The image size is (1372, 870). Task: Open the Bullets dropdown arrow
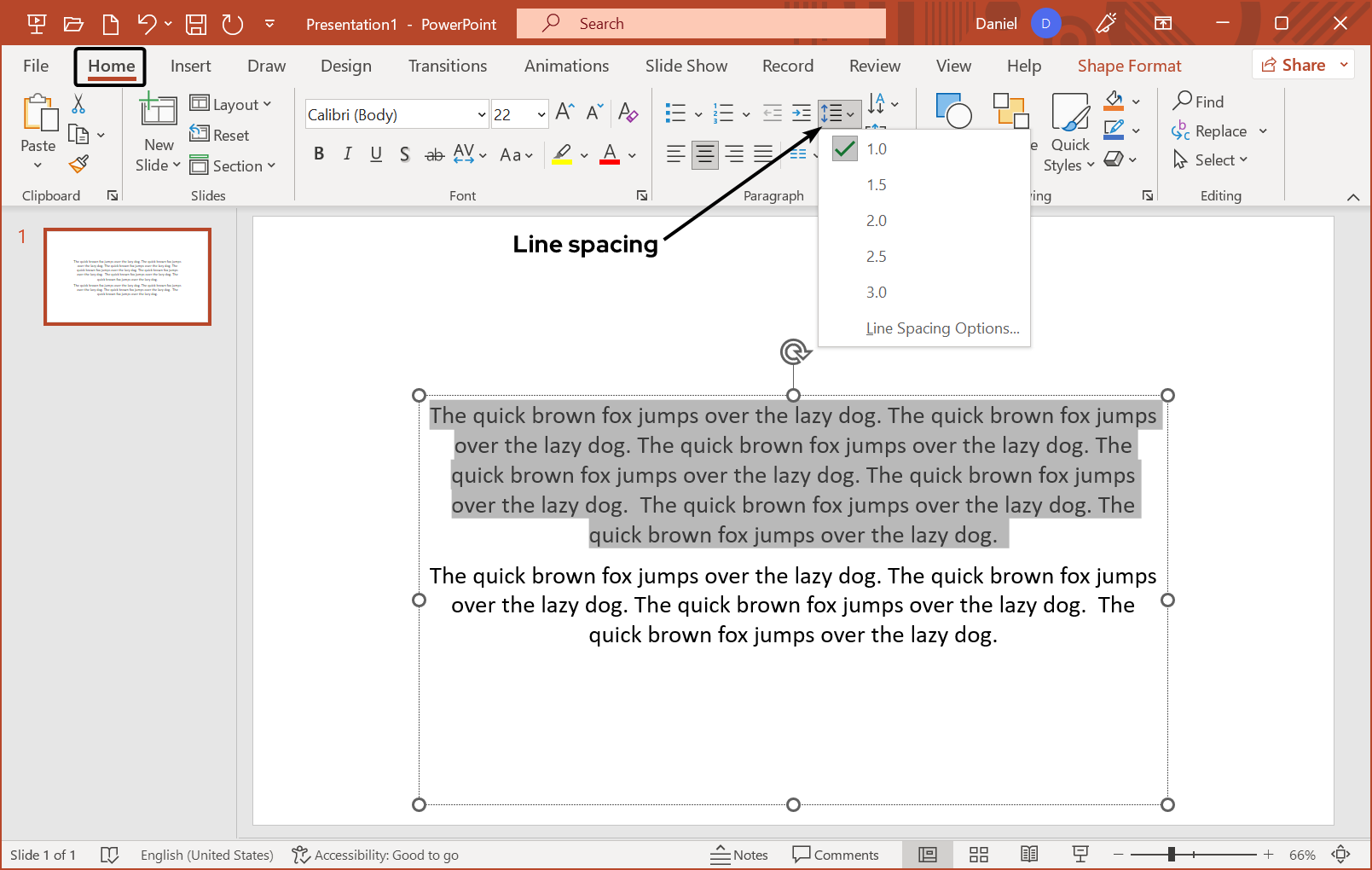tap(698, 113)
